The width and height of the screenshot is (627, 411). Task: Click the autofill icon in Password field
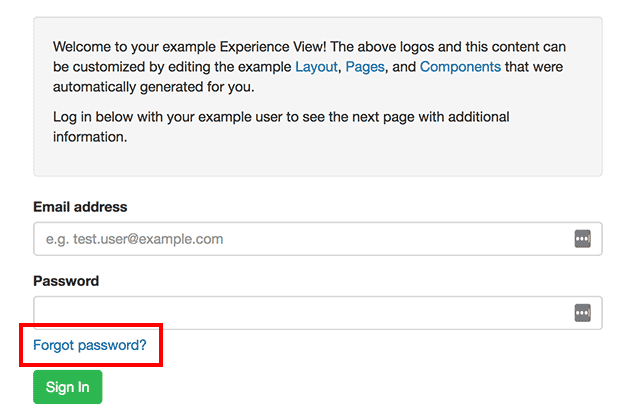[583, 313]
